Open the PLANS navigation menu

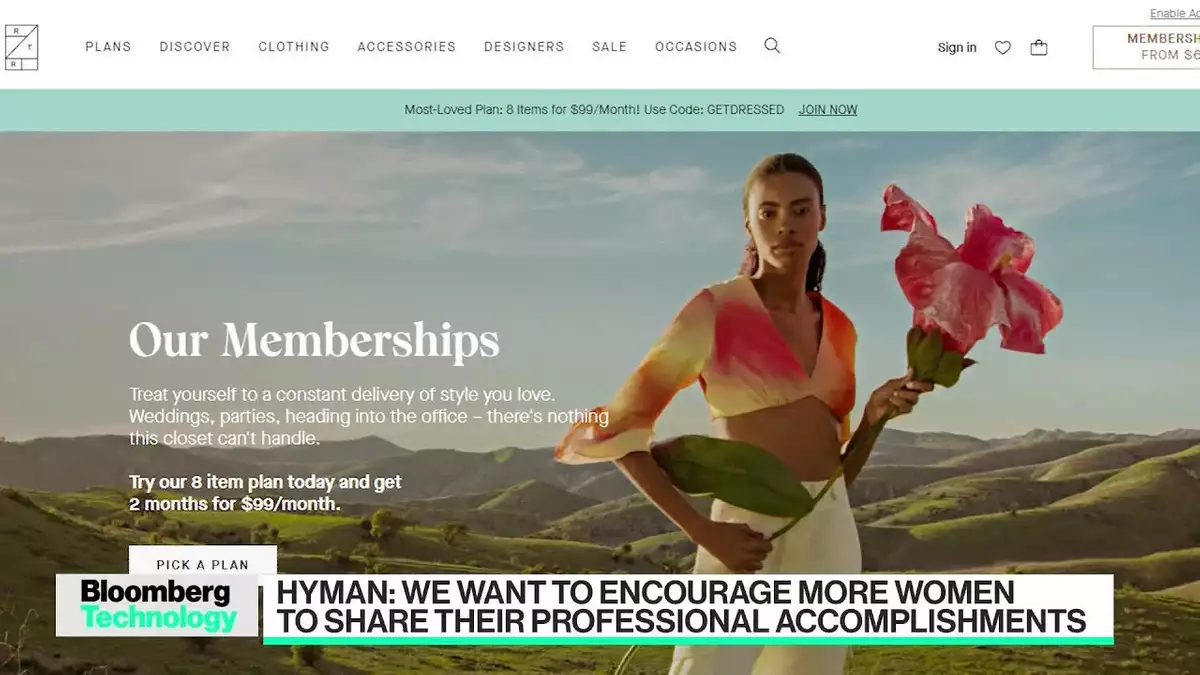point(108,47)
